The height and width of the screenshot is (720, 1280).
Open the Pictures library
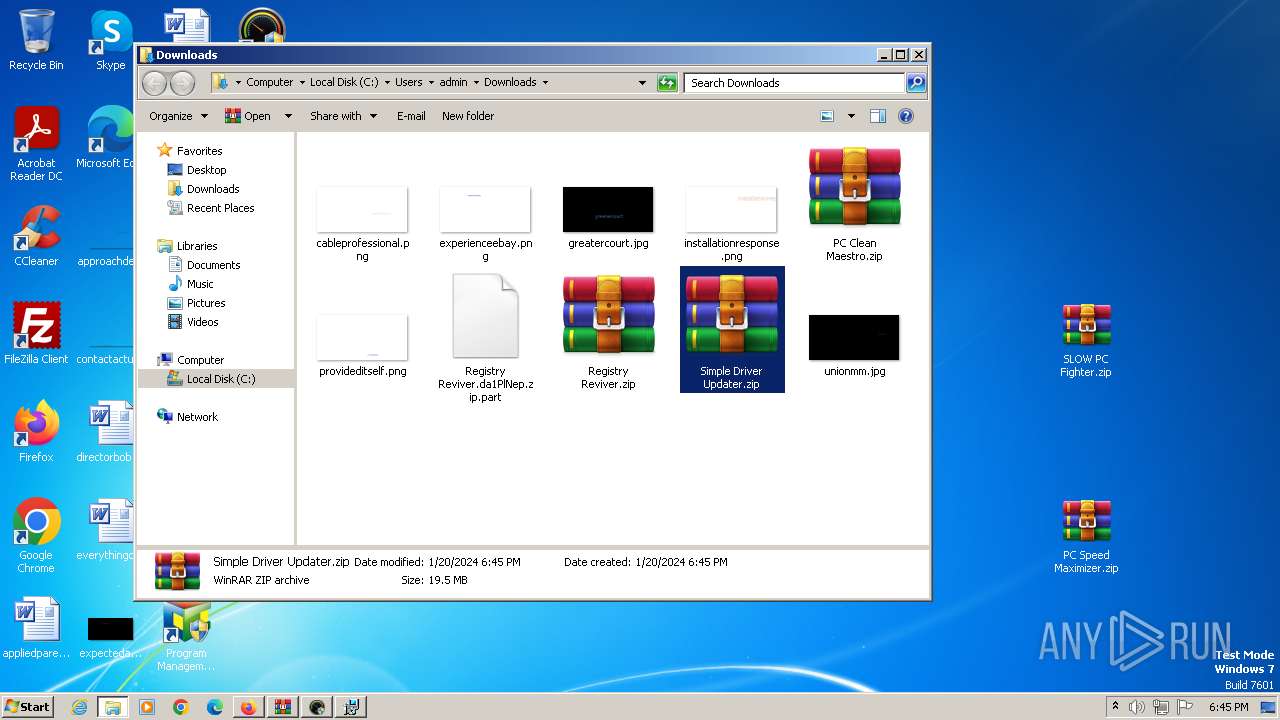pos(206,303)
